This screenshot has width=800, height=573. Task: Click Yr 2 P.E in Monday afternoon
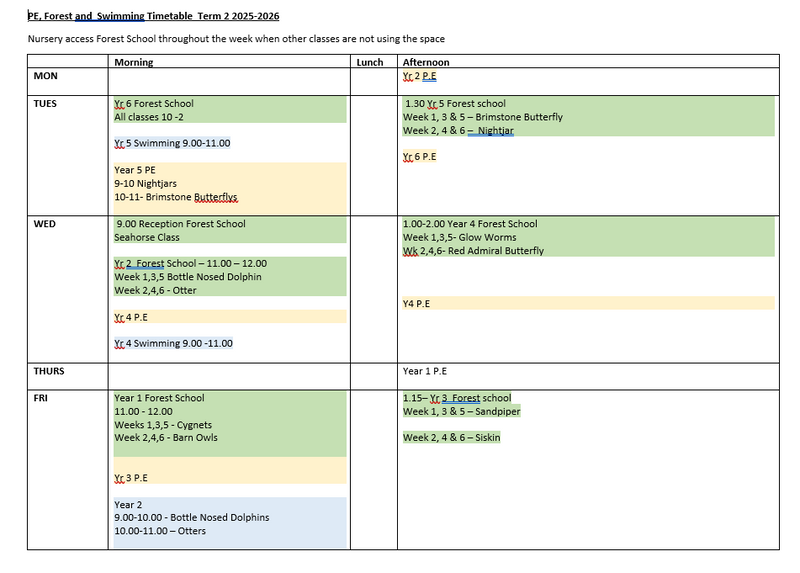420,76
